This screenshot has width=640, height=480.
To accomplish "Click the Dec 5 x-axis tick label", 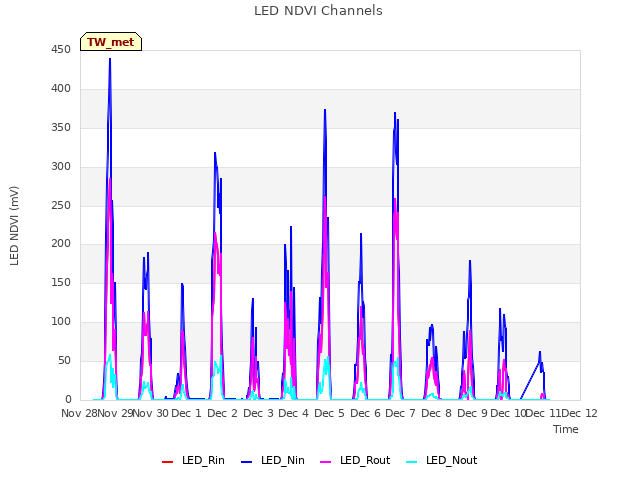I will 329,413.
